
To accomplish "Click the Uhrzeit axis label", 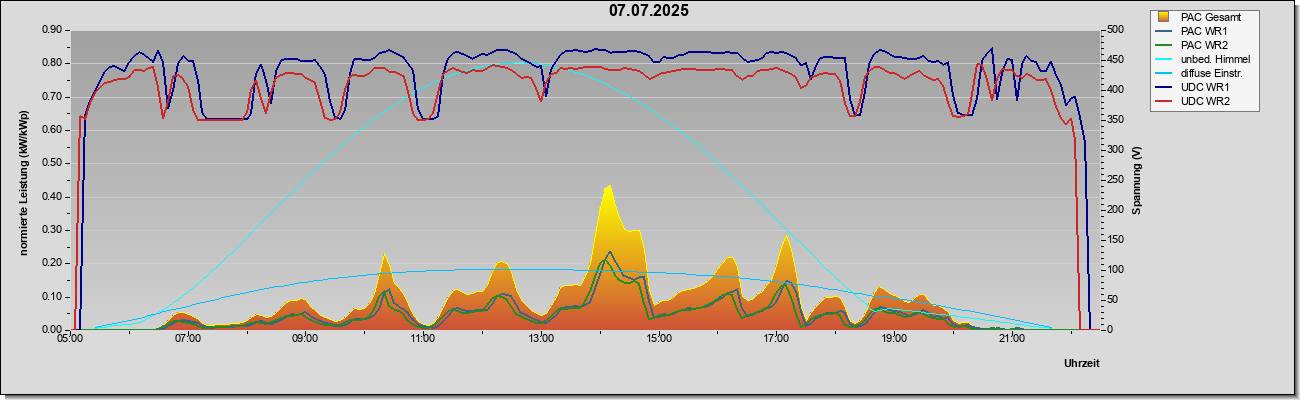I will pos(1081,362).
